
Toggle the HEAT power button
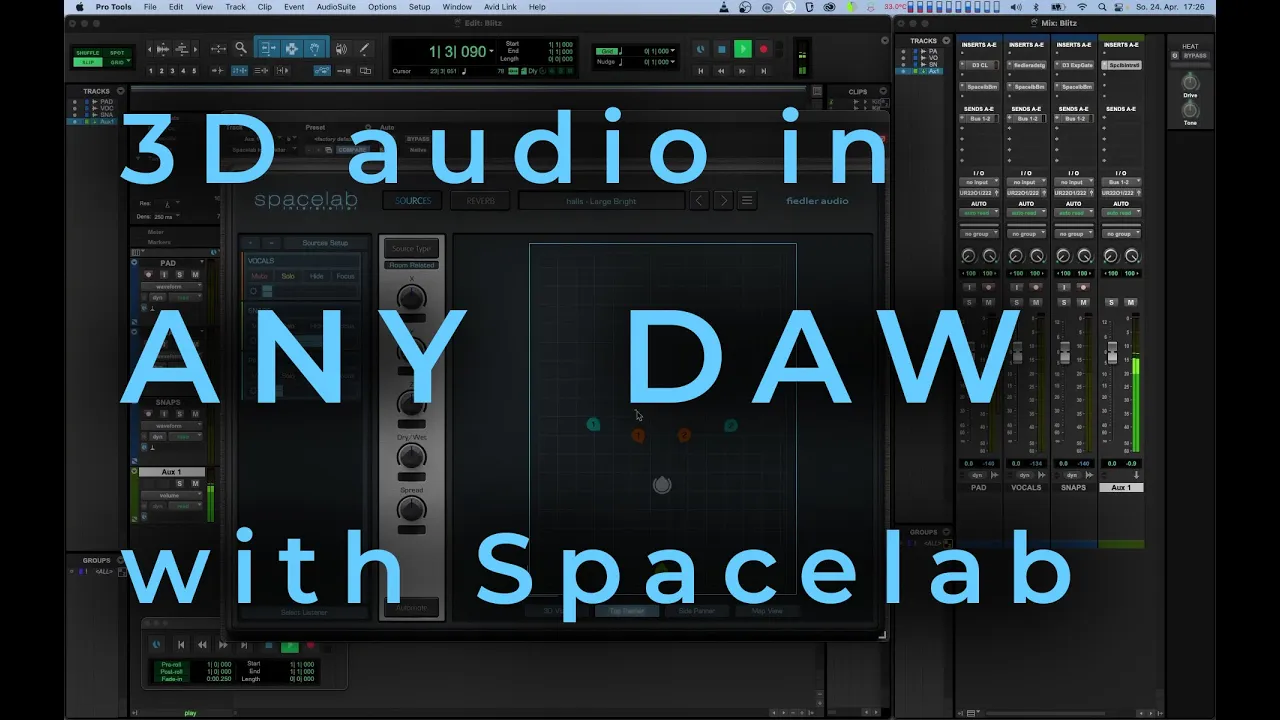point(1176,56)
